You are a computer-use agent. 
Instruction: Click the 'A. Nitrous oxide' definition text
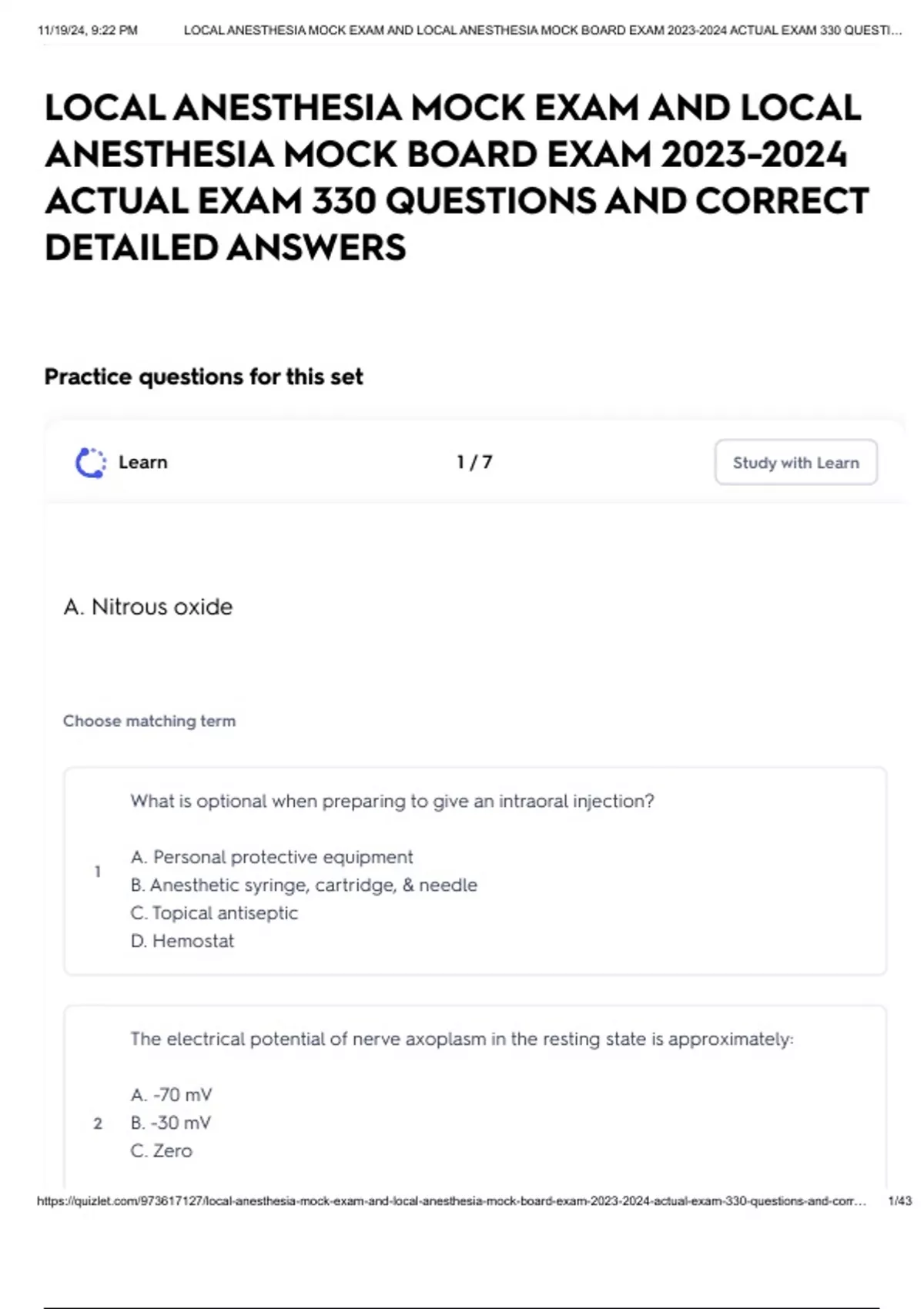pos(149,607)
